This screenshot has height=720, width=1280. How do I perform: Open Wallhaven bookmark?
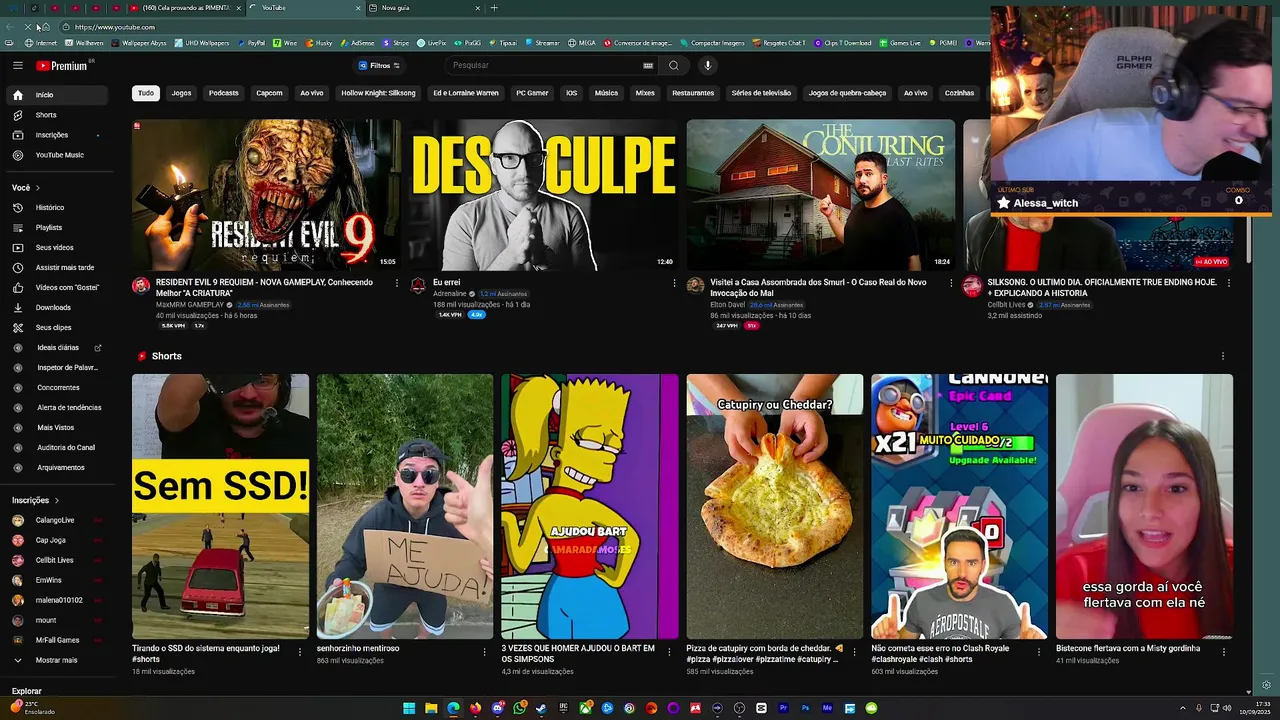pos(85,43)
